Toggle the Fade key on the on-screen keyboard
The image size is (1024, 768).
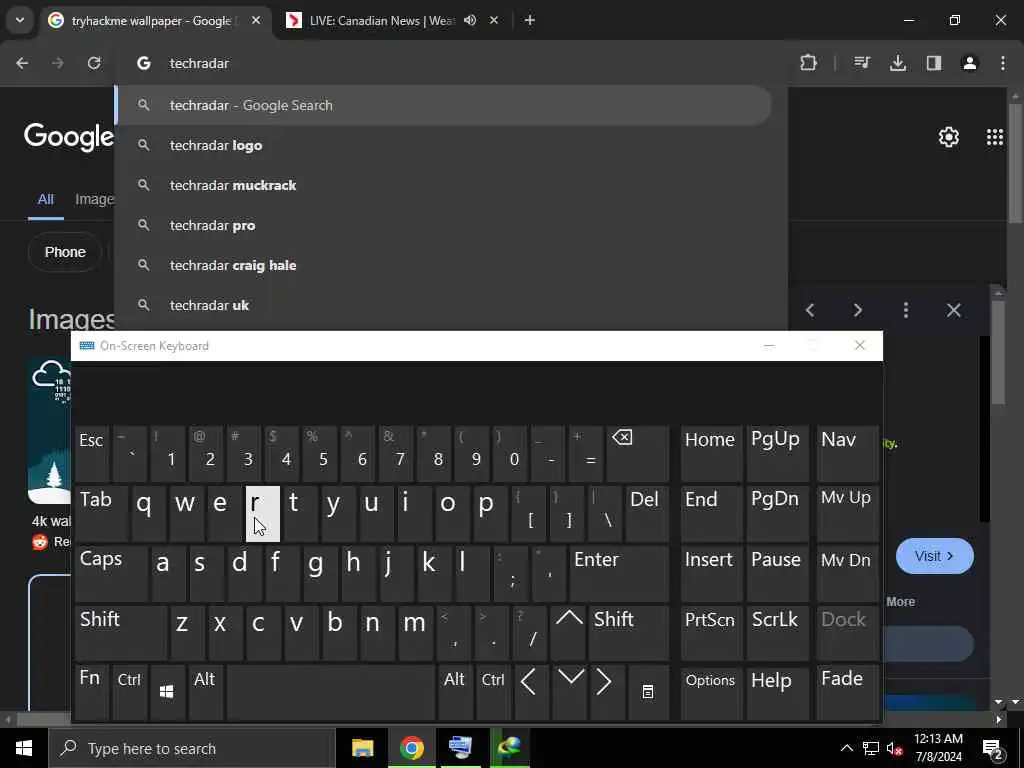(x=848, y=692)
